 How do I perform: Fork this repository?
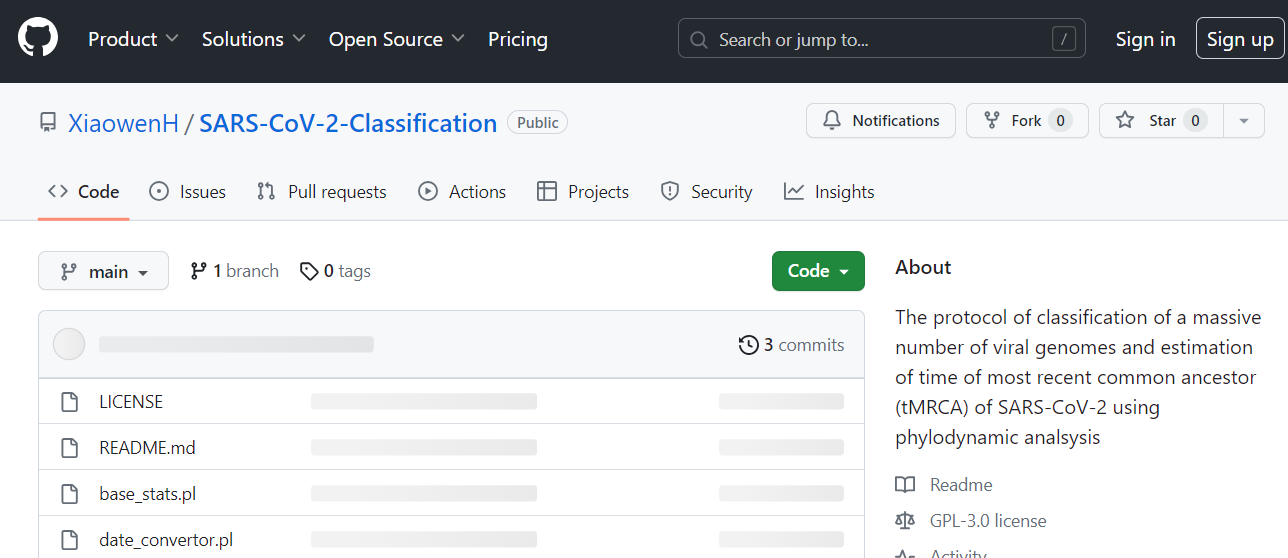click(1027, 120)
